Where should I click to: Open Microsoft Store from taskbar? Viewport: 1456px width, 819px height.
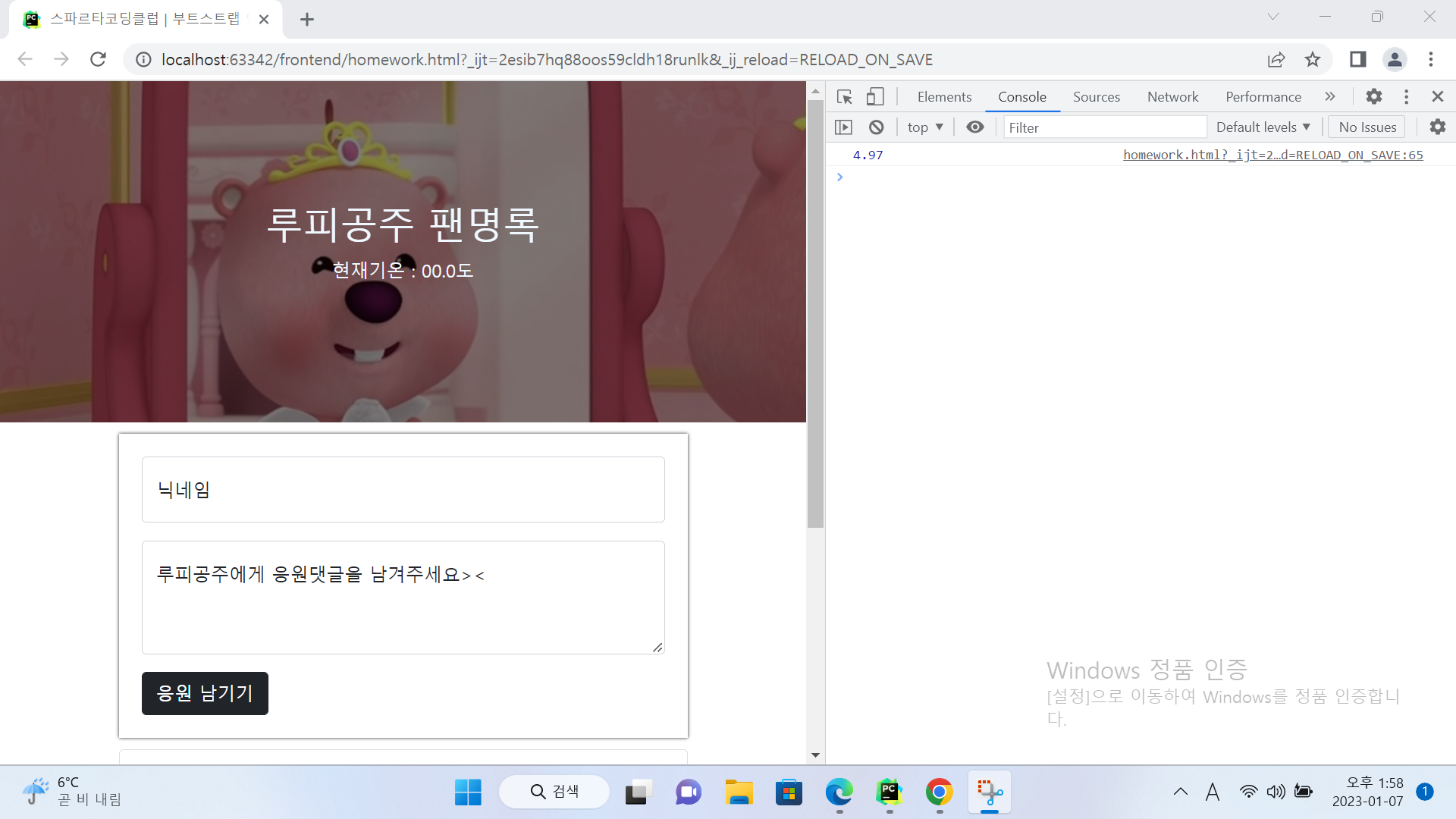(x=789, y=792)
